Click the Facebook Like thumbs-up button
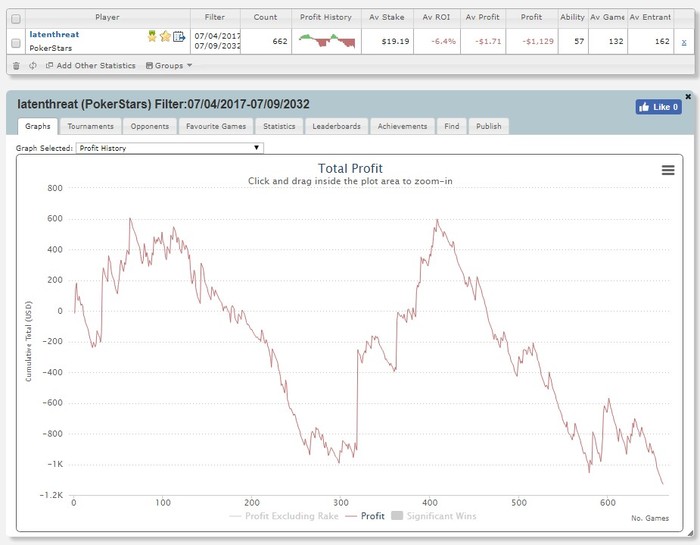700x545 pixels. (x=658, y=107)
